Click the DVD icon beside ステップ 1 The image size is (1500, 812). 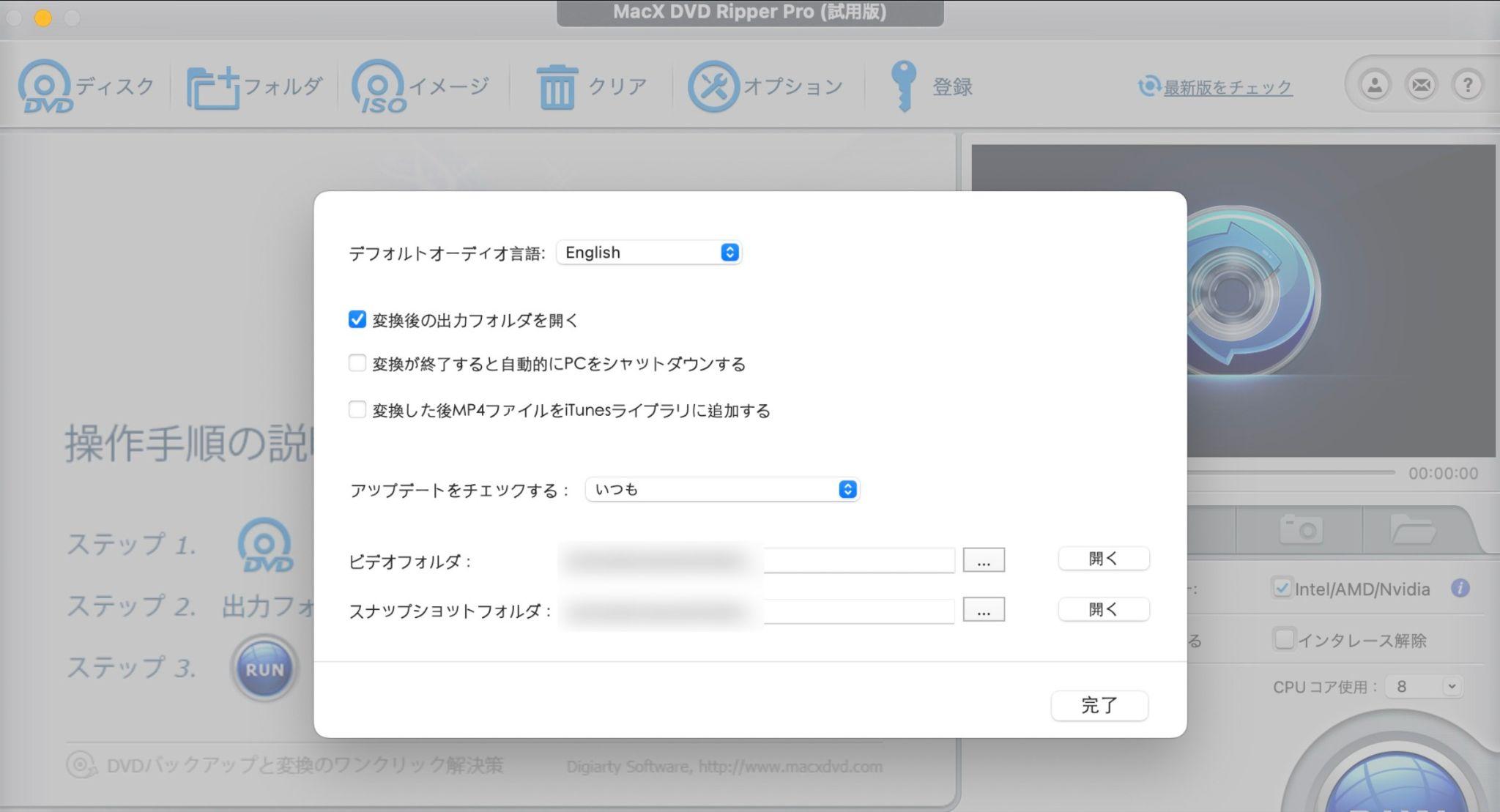pos(265,545)
